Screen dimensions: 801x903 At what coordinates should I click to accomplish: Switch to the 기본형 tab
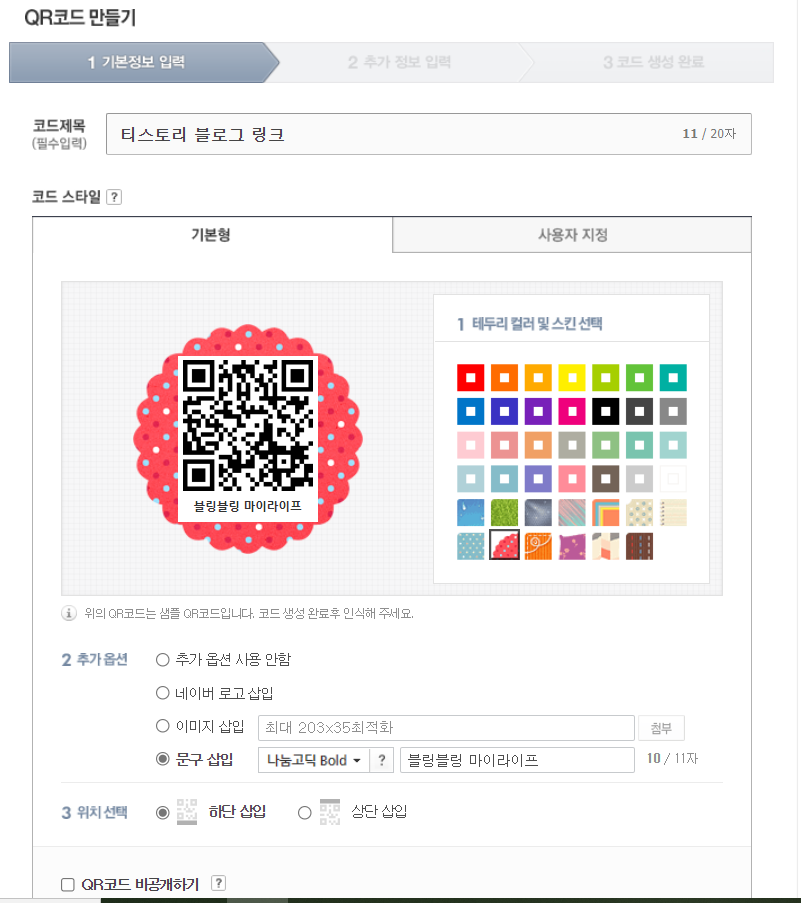point(212,235)
